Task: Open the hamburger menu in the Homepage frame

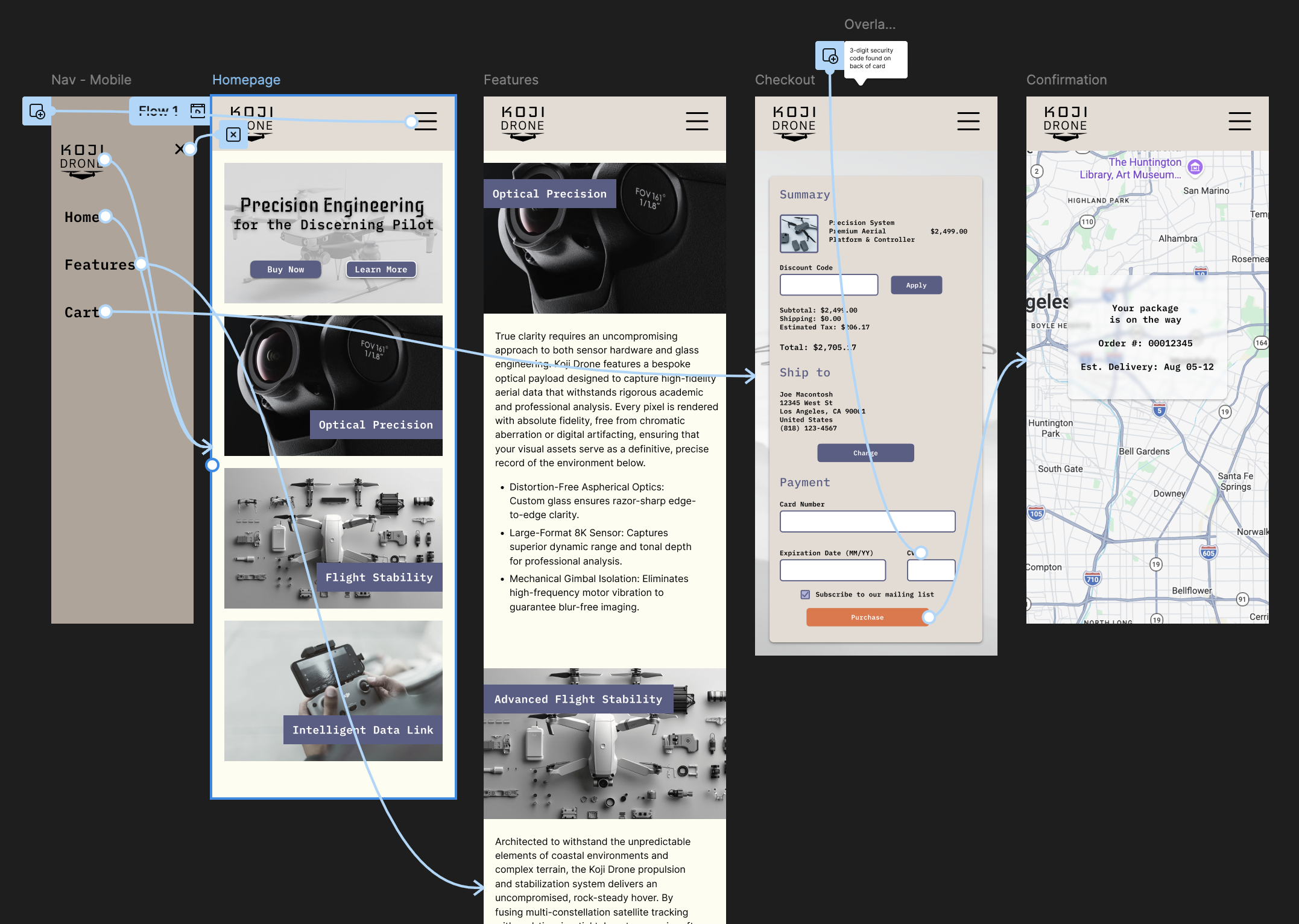Action: 425,121
